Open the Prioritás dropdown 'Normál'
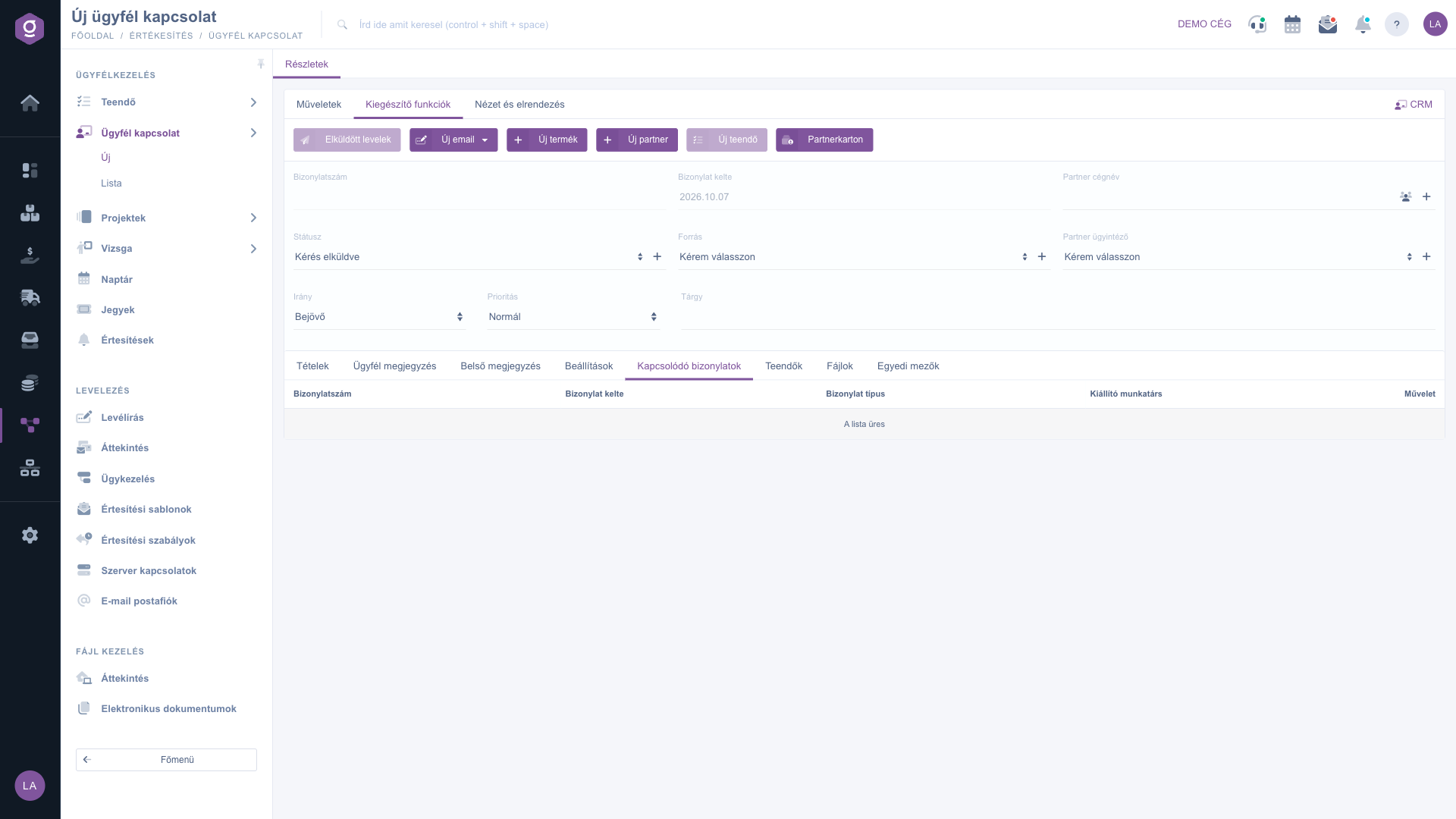Image resolution: width=1456 pixels, height=819 pixels. (x=573, y=317)
